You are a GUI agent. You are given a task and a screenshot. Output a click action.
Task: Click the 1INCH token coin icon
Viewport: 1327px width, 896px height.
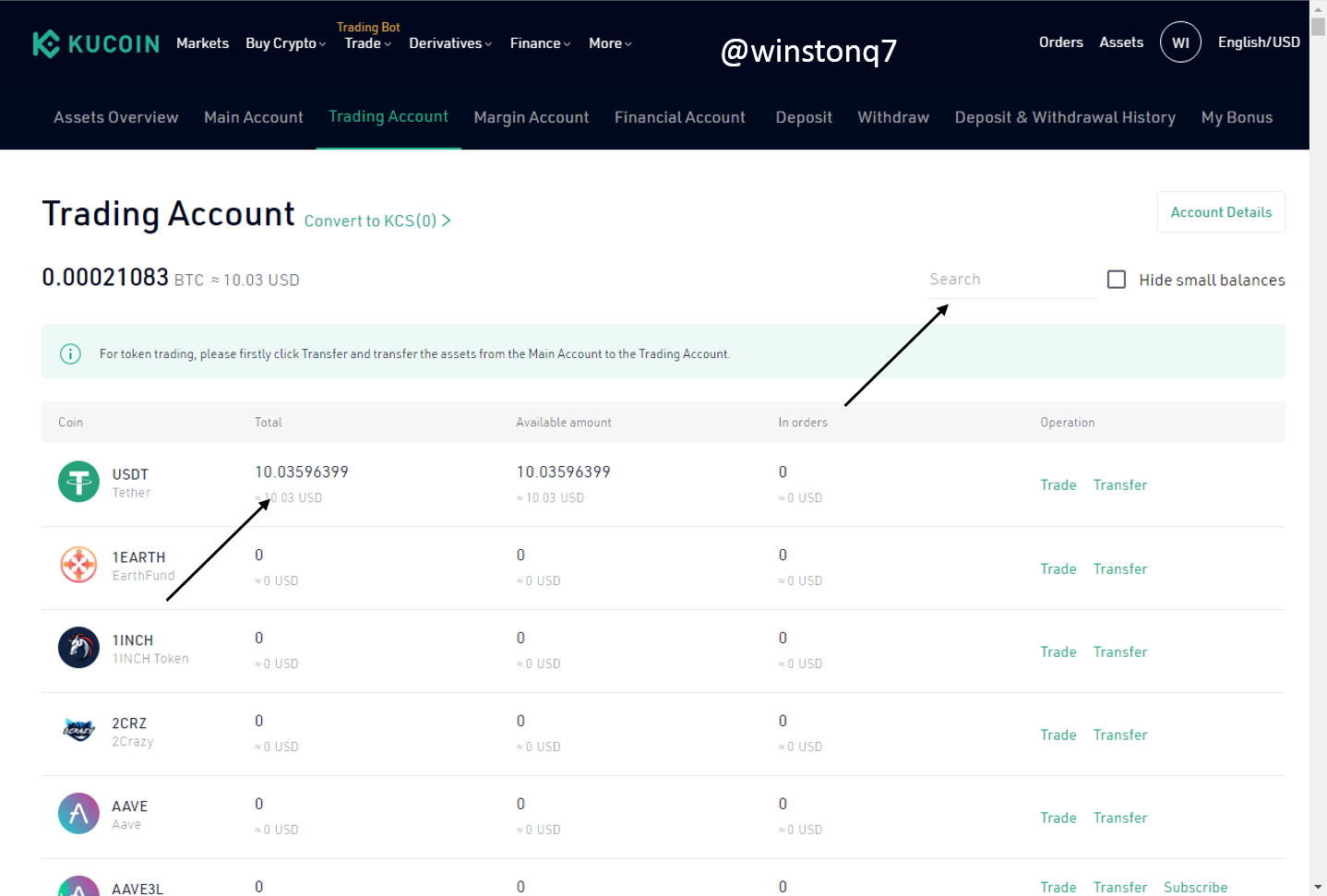click(x=78, y=648)
